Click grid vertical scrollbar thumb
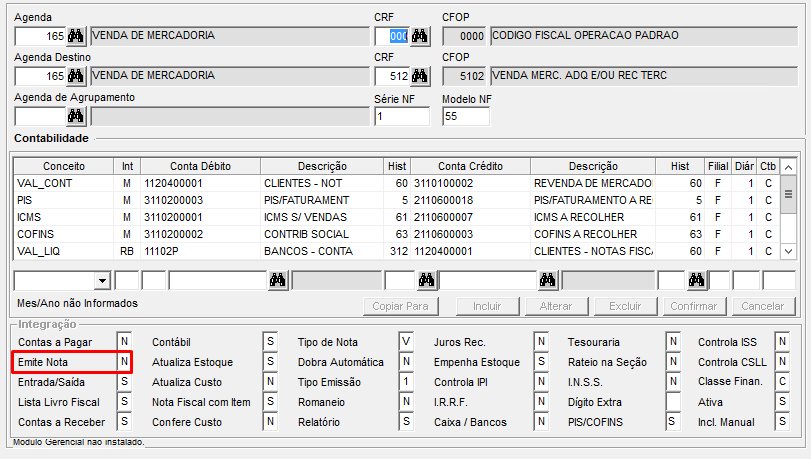Viewport: 811px width, 459px height. tap(788, 195)
